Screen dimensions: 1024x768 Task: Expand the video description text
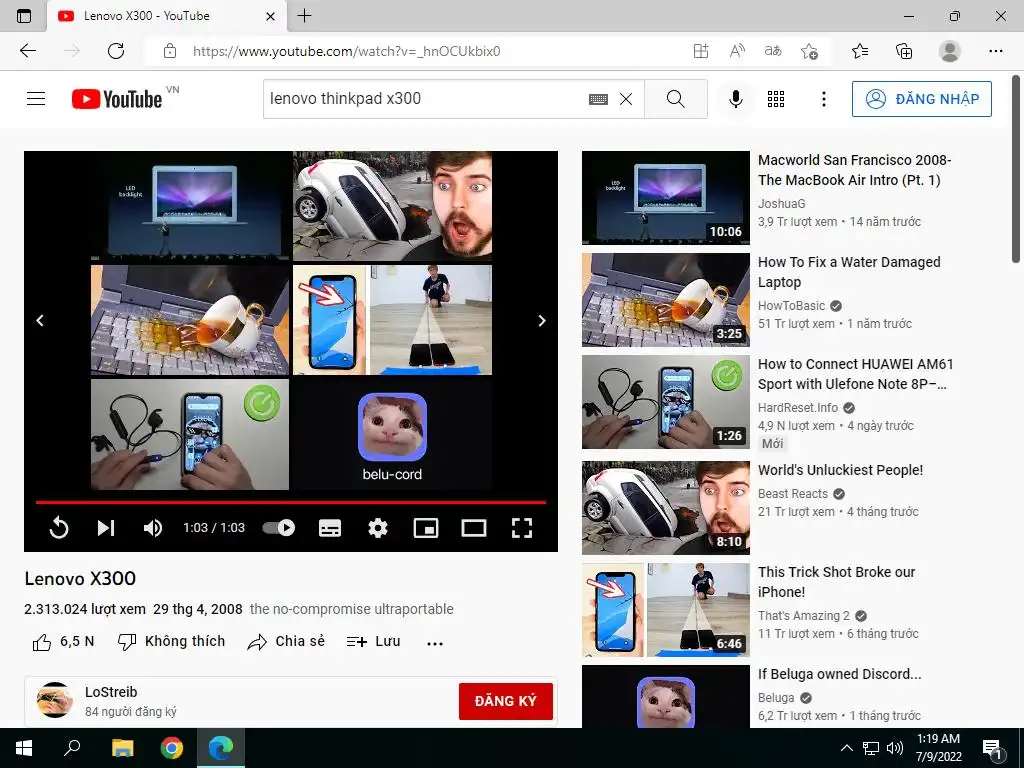pyautogui.click(x=351, y=609)
